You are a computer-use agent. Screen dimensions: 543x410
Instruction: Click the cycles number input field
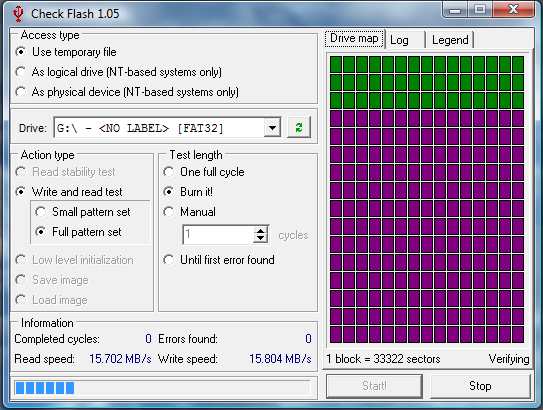(x=218, y=234)
